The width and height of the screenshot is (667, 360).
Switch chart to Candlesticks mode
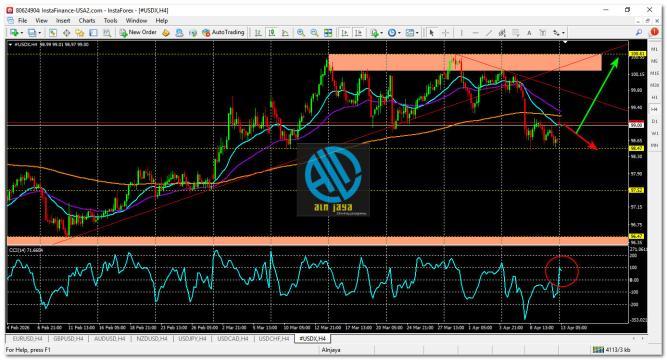[x=271, y=33]
